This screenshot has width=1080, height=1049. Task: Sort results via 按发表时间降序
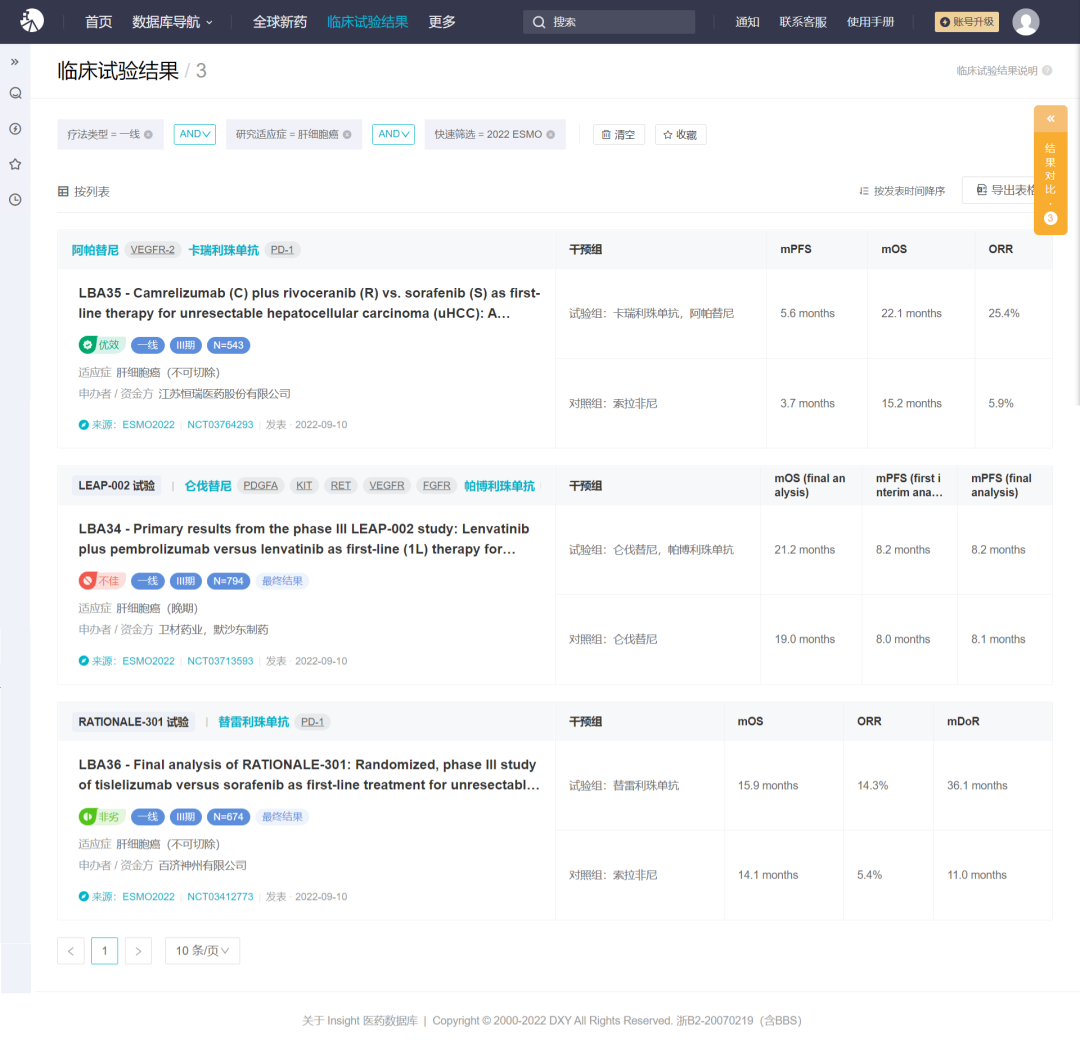902,191
